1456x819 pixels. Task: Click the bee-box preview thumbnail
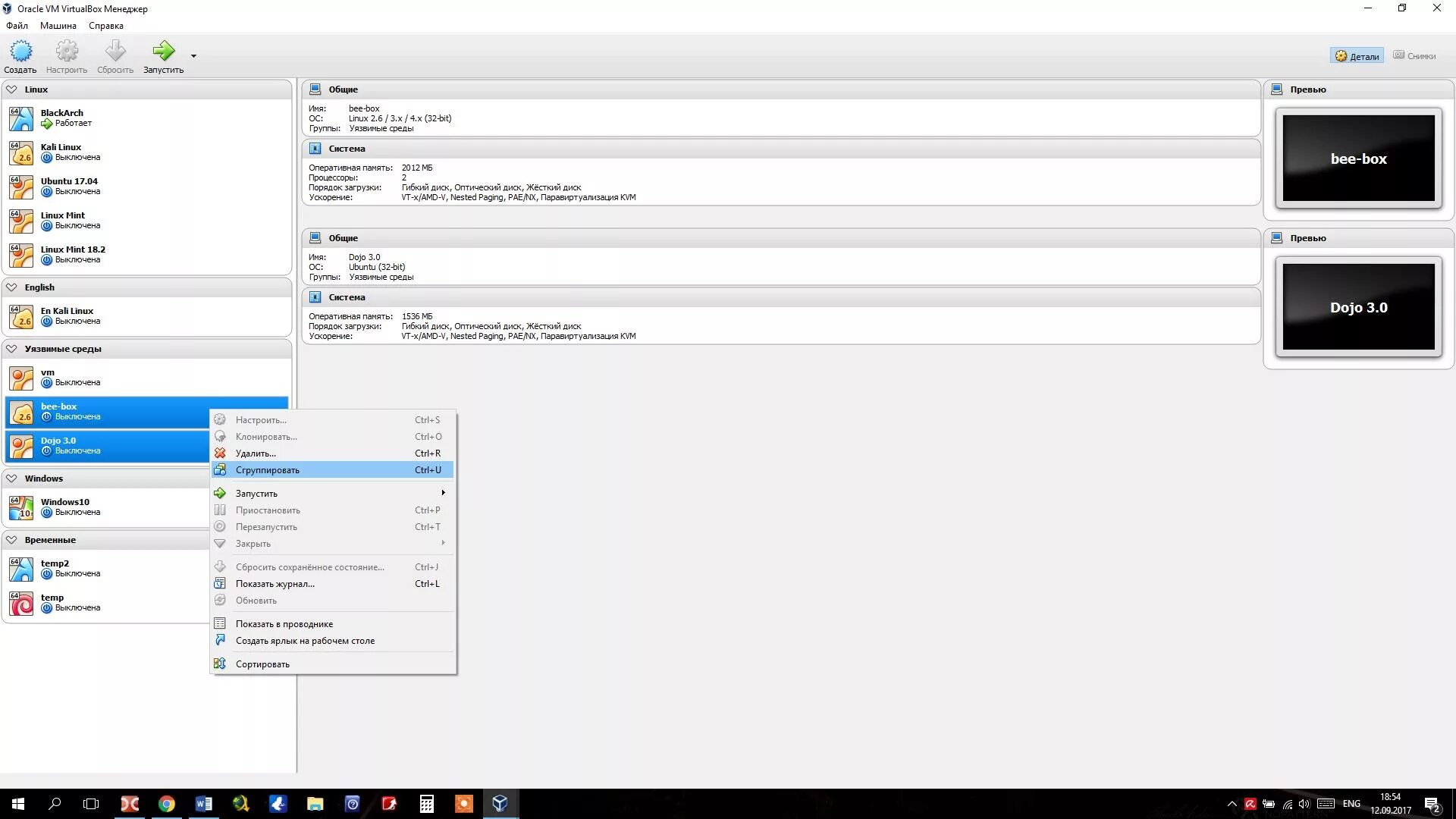pos(1358,158)
